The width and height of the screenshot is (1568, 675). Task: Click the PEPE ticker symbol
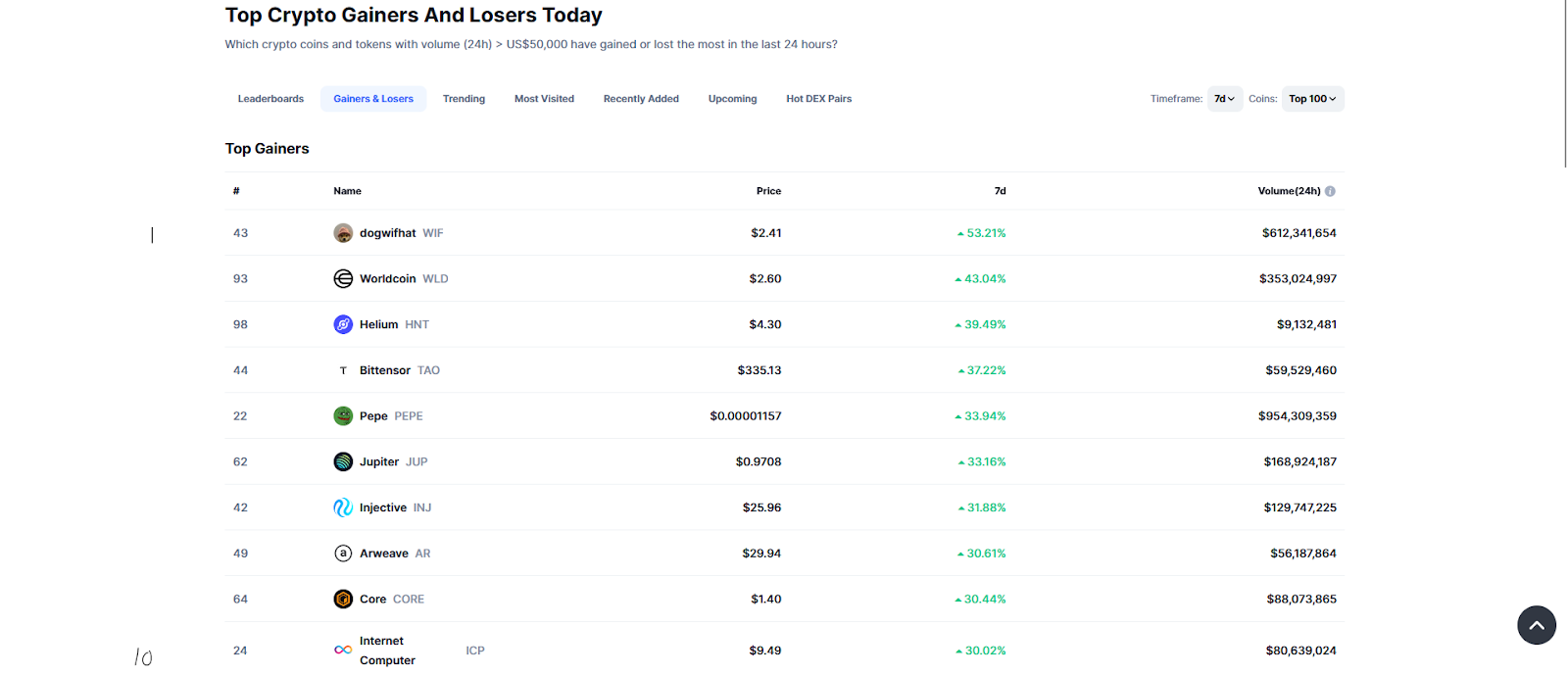tap(409, 416)
